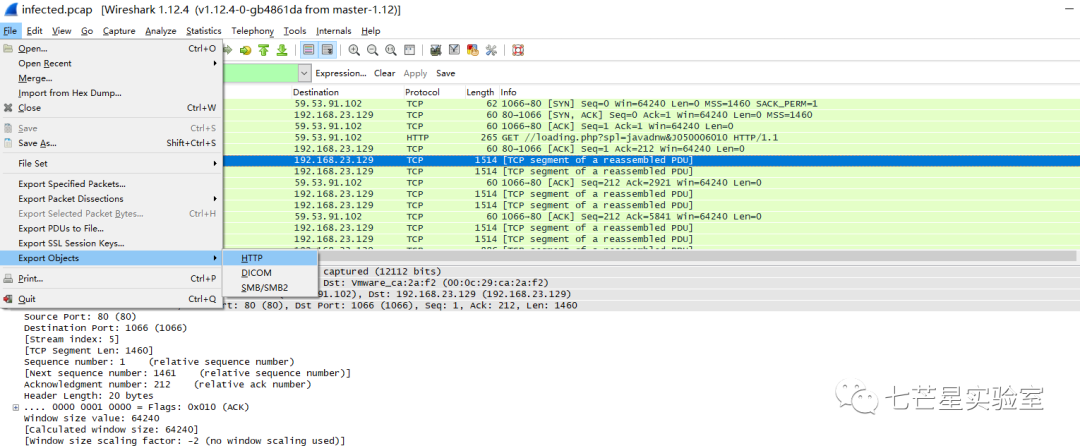
Task: Click the Zoom Out magnifier icon
Action: (x=373, y=50)
